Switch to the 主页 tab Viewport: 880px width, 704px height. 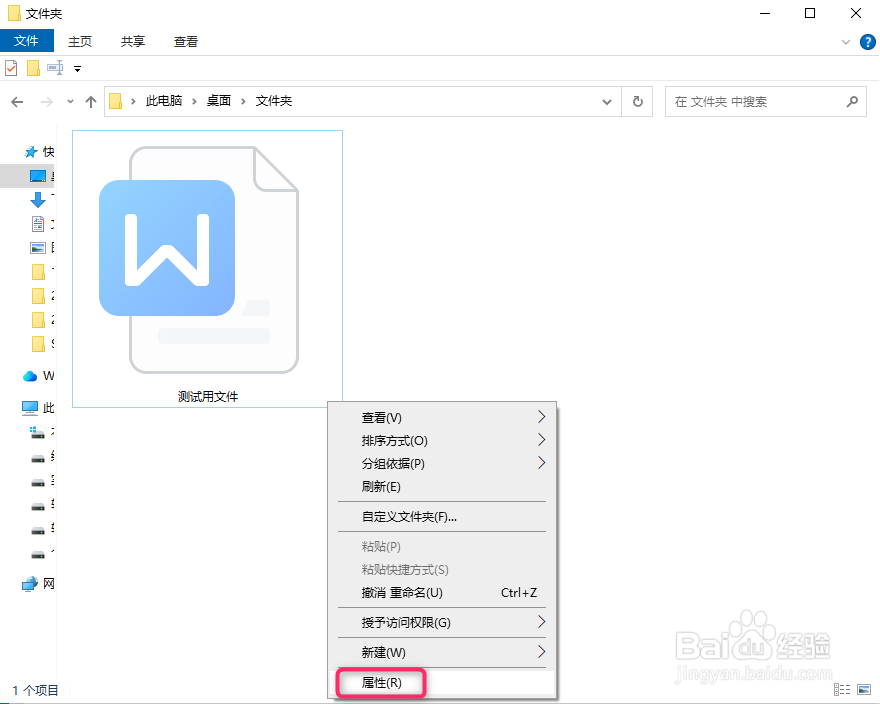(80, 41)
